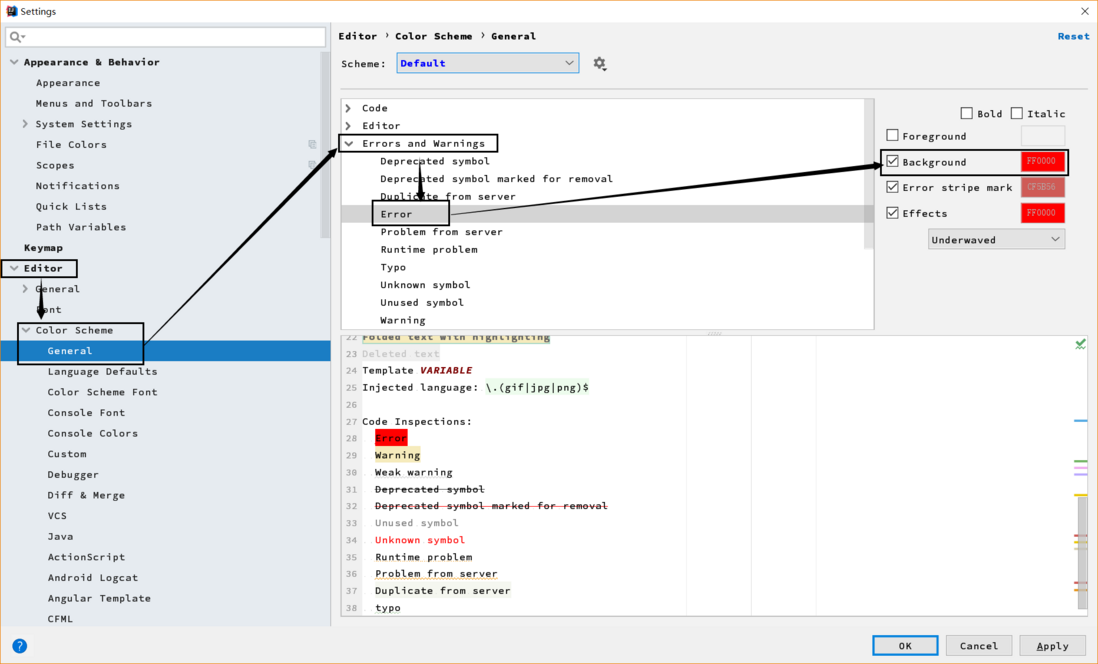
Task: Click the preview pane scrollbar thumb
Action: 1082,555
